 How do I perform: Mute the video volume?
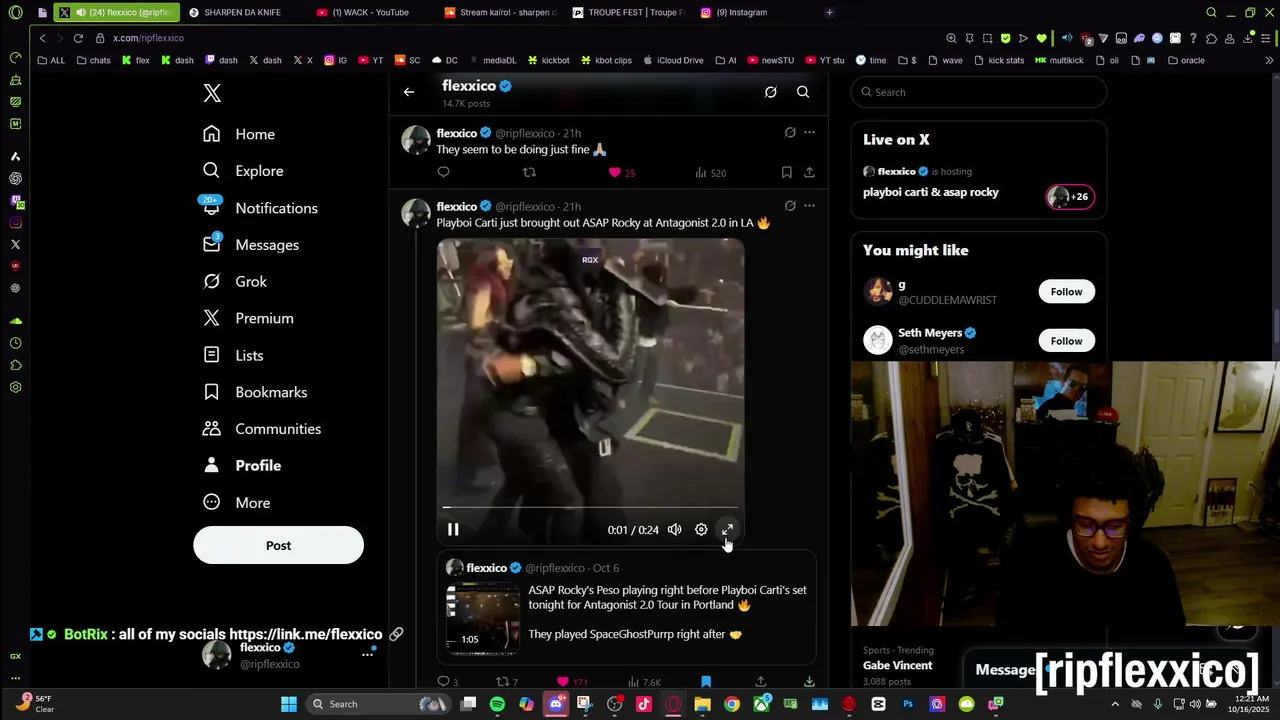click(x=675, y=530)
